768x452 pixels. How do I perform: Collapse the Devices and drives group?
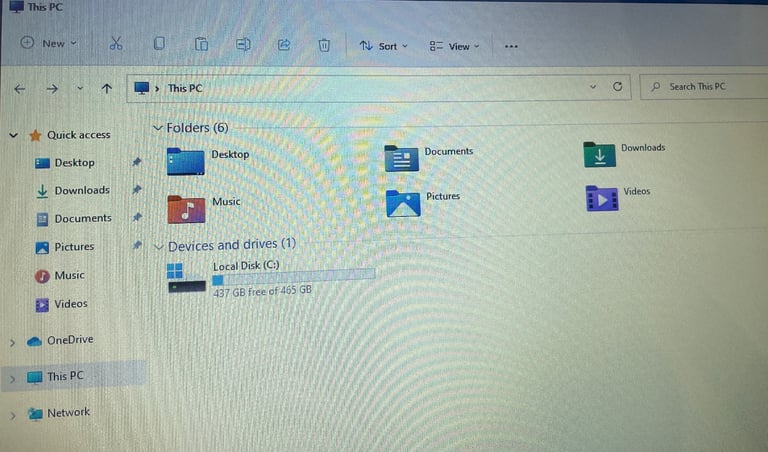click(x=158, y=246)
